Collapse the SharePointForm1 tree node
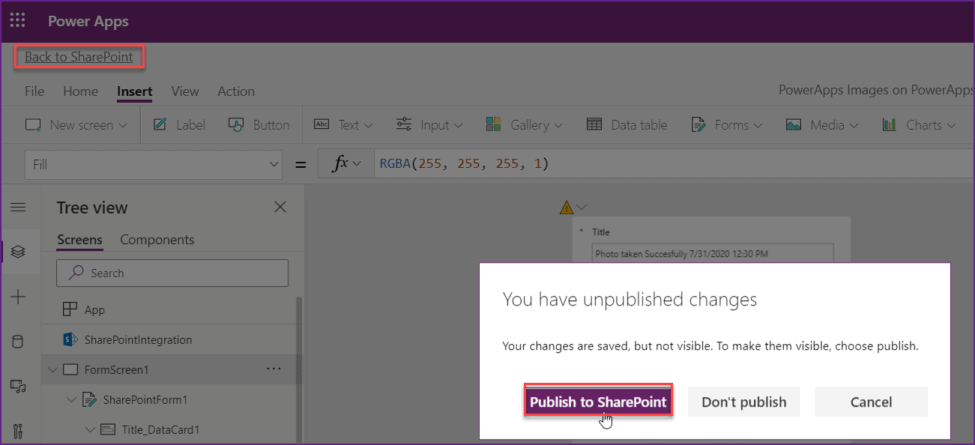This screenshot has height=445, width=975. 71,400
